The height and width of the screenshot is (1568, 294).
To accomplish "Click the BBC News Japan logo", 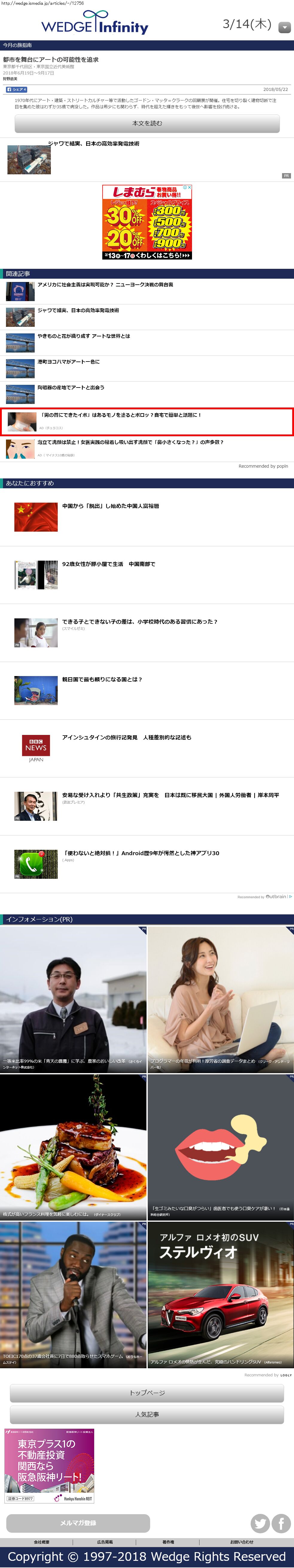I will point(36,749).
